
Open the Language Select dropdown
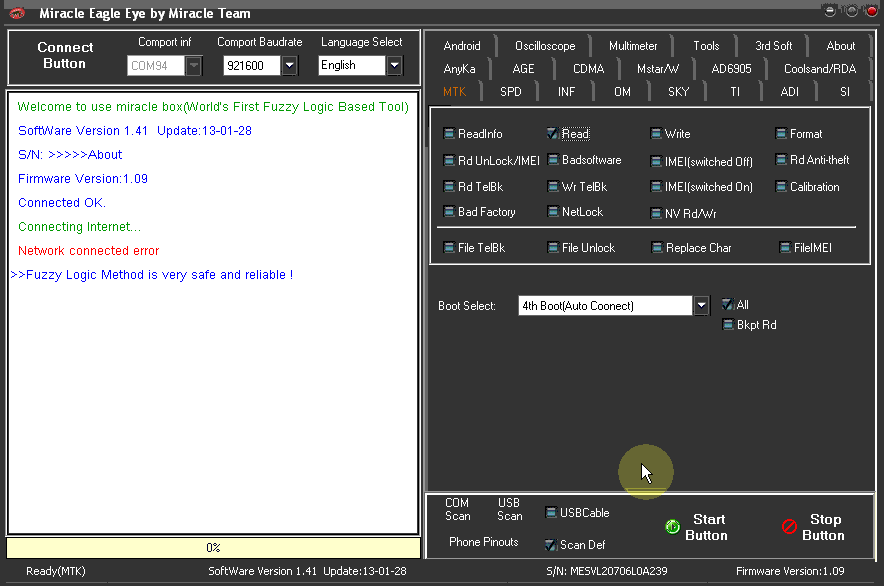pos(395,65)
